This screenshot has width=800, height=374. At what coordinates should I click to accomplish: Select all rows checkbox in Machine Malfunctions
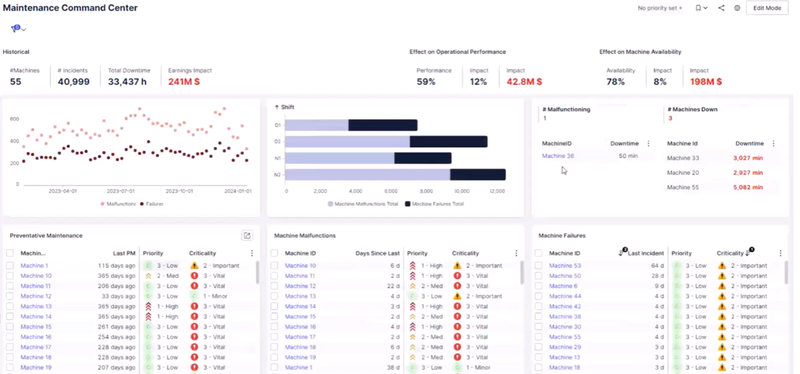(274, 253)
